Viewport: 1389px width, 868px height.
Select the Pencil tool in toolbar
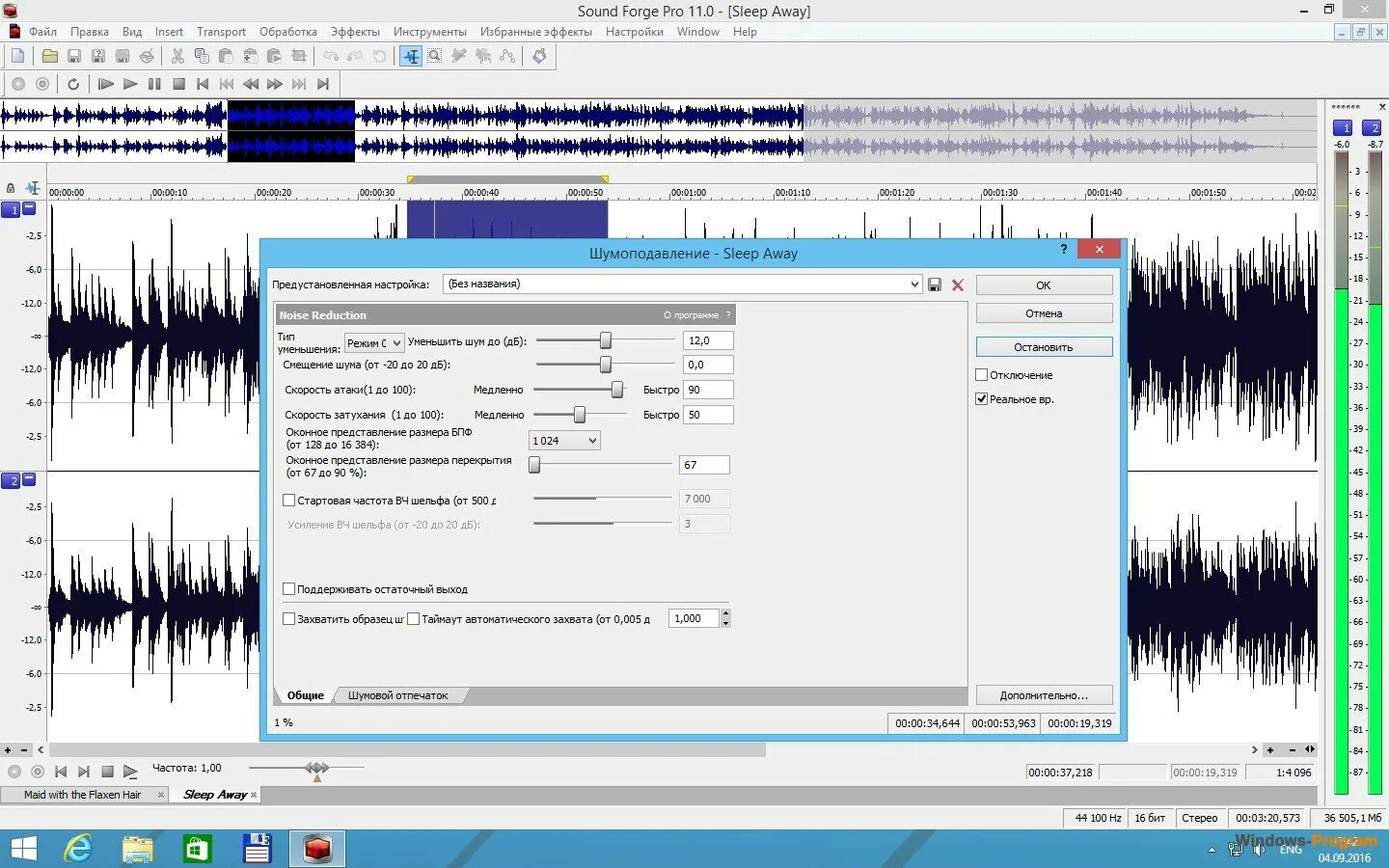[x=459, y=56]
